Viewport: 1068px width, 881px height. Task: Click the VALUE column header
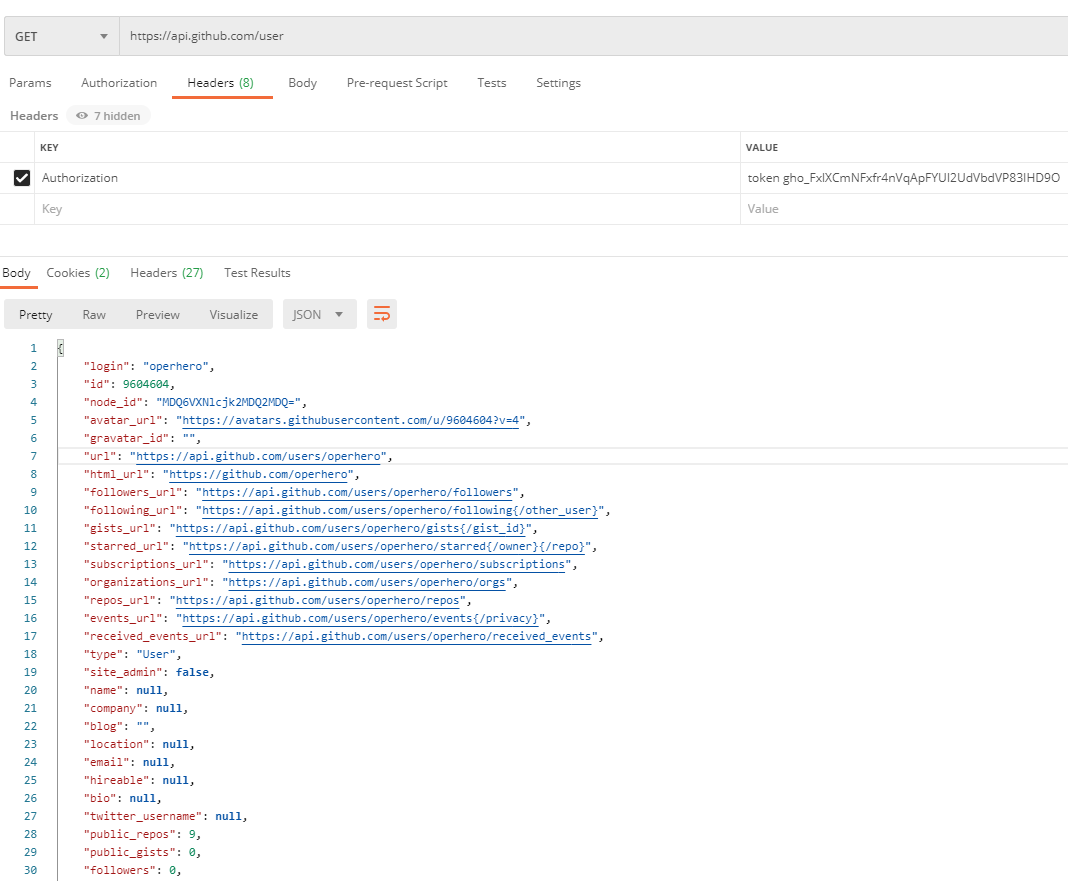(761, 147)
